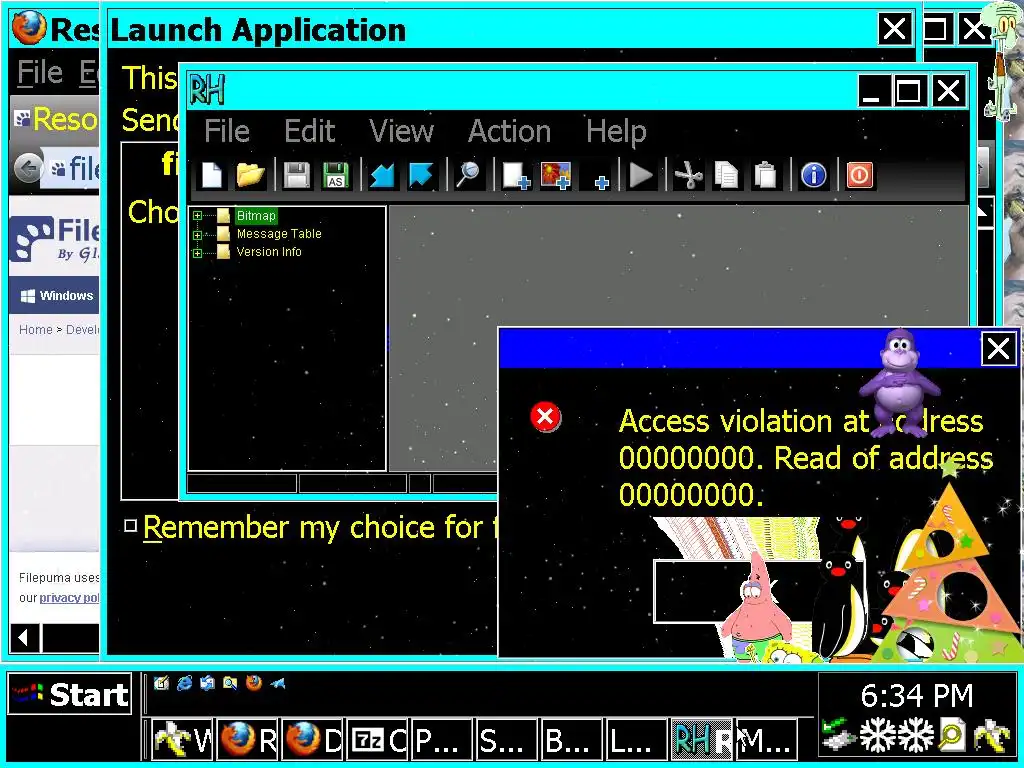
Task: Click the Filepuma logo in Firefox page
Action: click(x=56, y=239)
